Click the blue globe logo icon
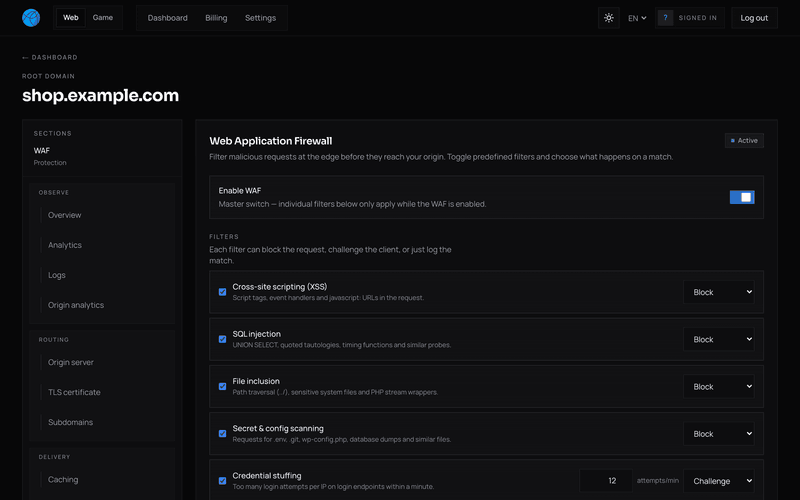The width and height of the screenshot is (800, 500). coord(31,18)
